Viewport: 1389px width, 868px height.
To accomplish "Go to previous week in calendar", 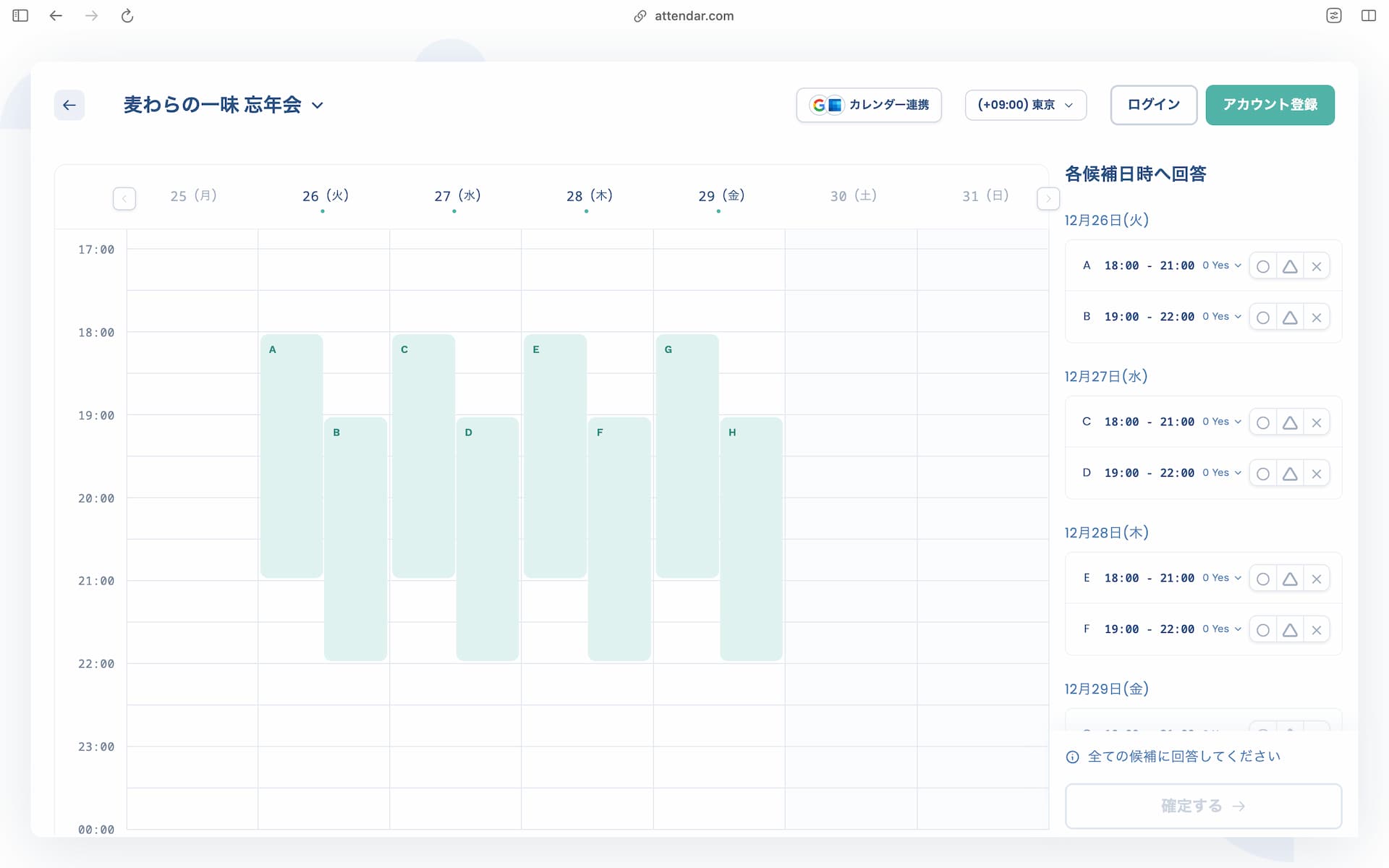I will 124,198.
